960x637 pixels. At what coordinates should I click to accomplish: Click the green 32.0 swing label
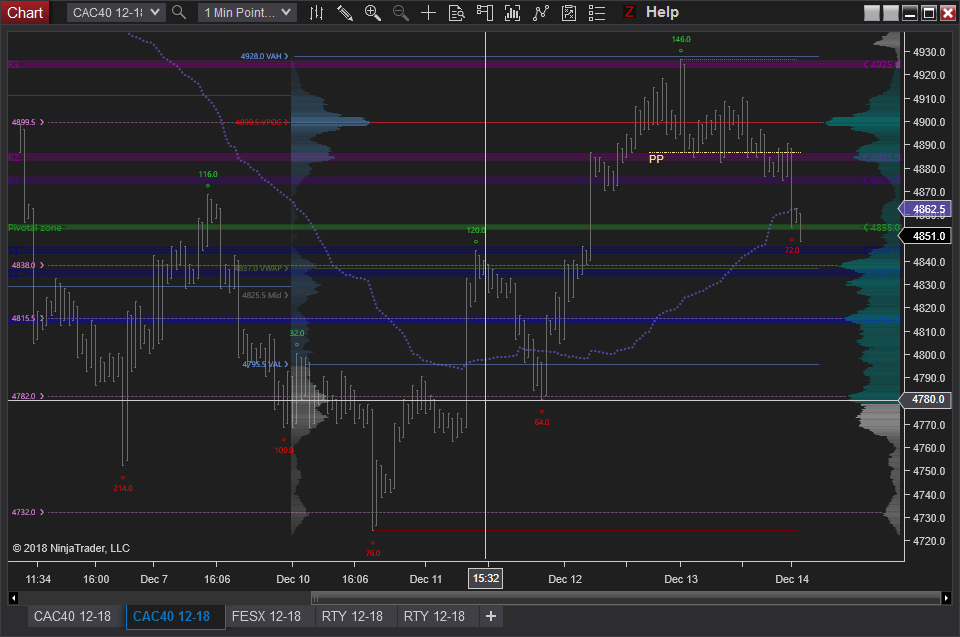(297, 333)
